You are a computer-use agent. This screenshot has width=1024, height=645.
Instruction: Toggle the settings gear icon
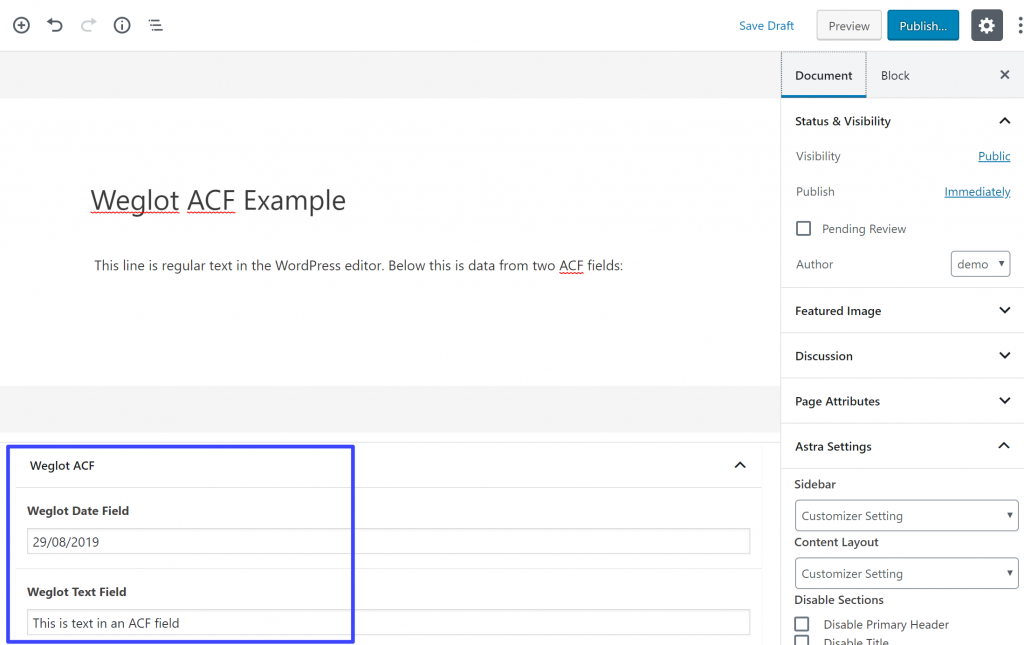tap(987, 25)
